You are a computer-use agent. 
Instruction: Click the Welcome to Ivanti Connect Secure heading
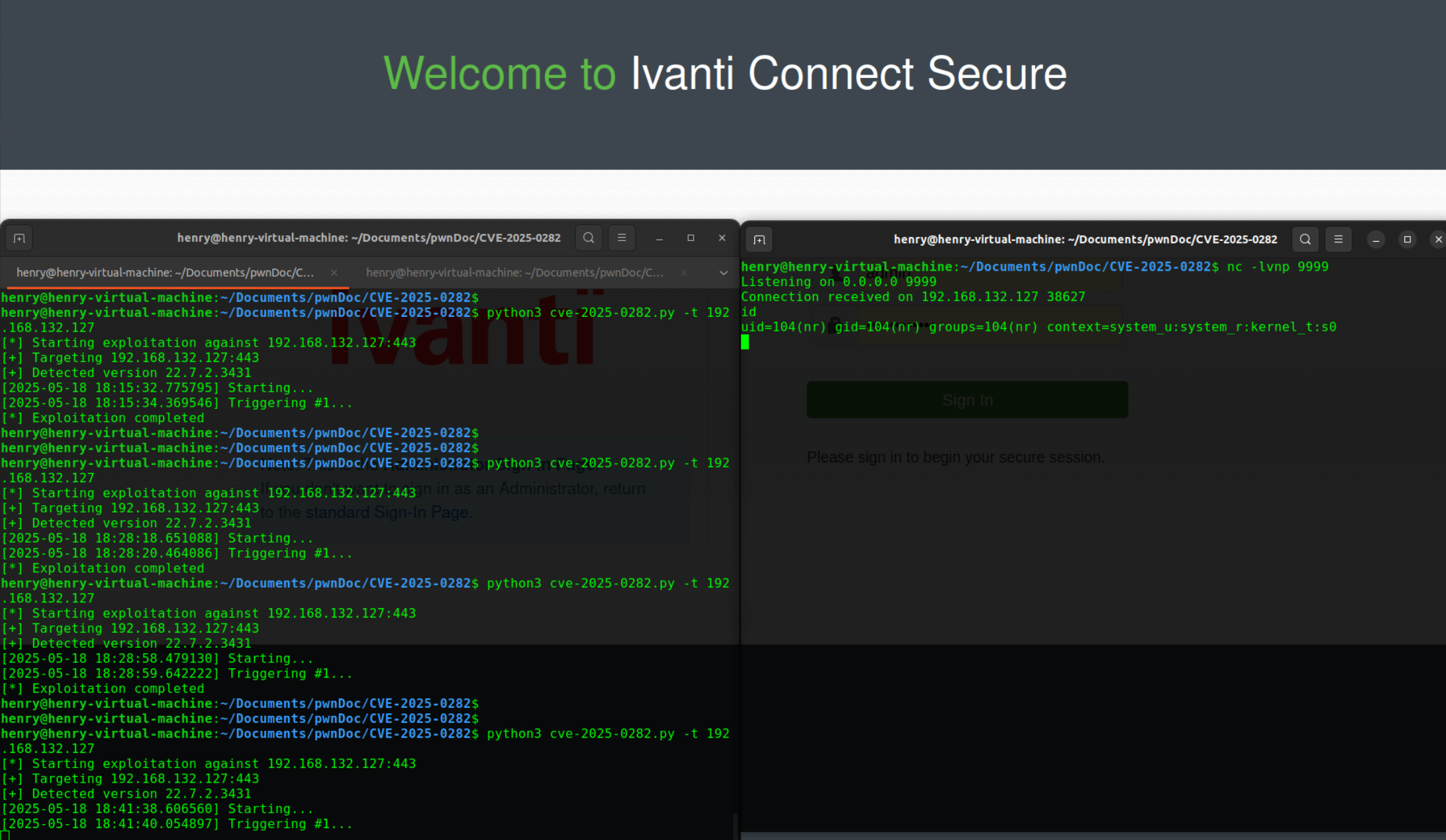coord(725,73)
